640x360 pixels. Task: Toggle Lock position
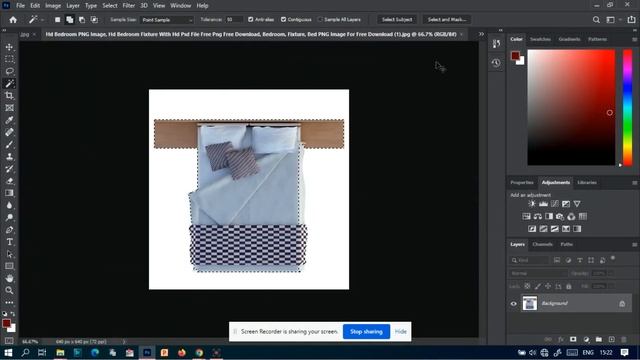[x=548, y=286]
